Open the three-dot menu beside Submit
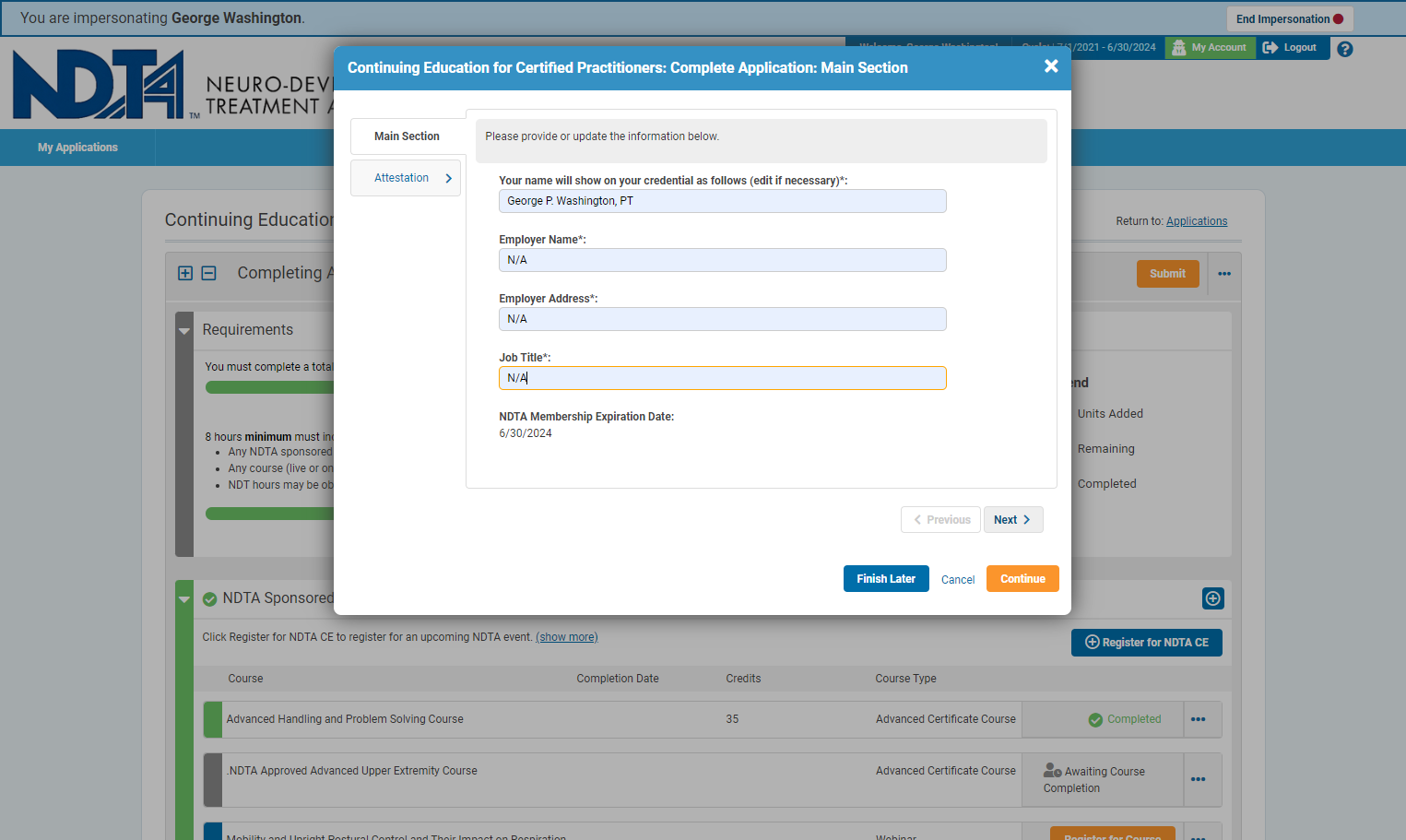 click(x=1224, y=274)
